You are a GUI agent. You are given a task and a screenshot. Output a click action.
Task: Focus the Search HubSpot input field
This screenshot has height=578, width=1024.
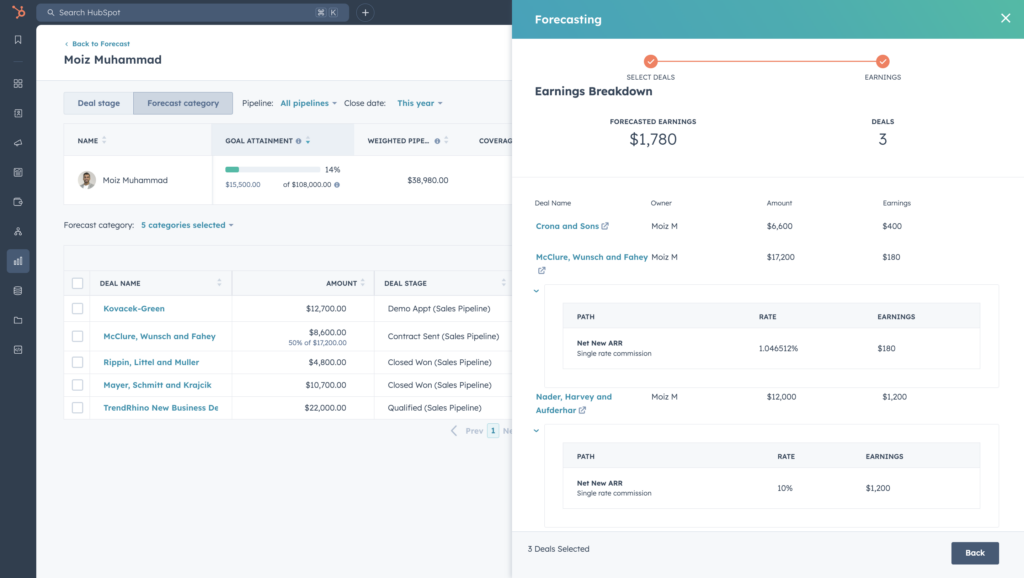(x=193, y=12)
